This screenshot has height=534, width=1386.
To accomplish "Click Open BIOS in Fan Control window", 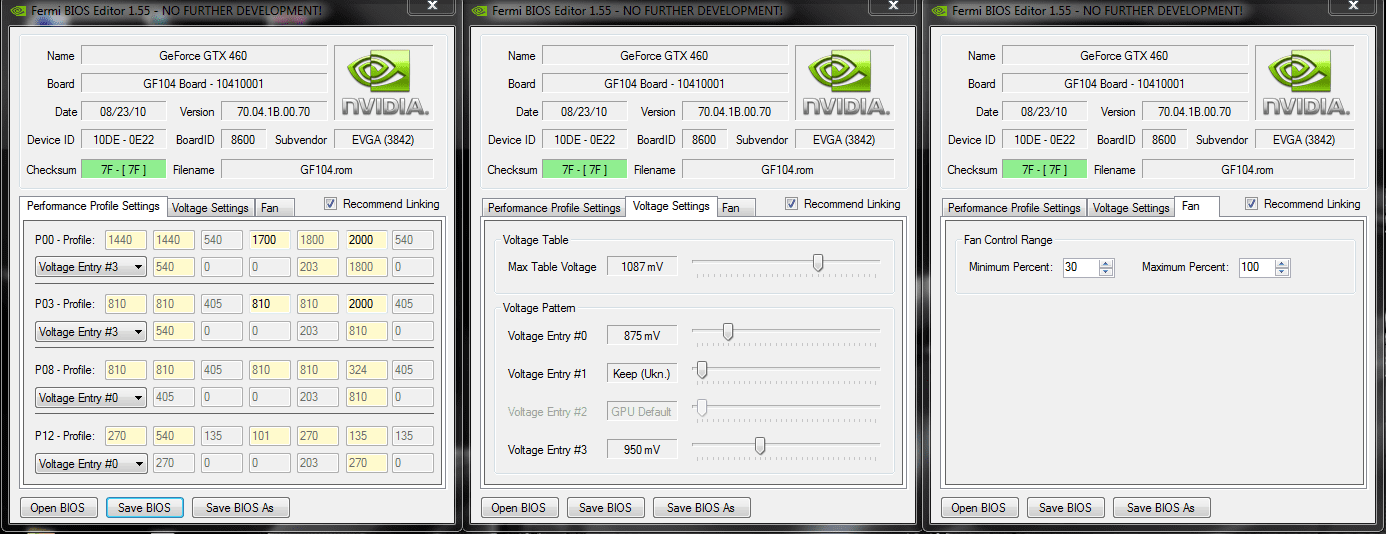I will coord(979,507).
